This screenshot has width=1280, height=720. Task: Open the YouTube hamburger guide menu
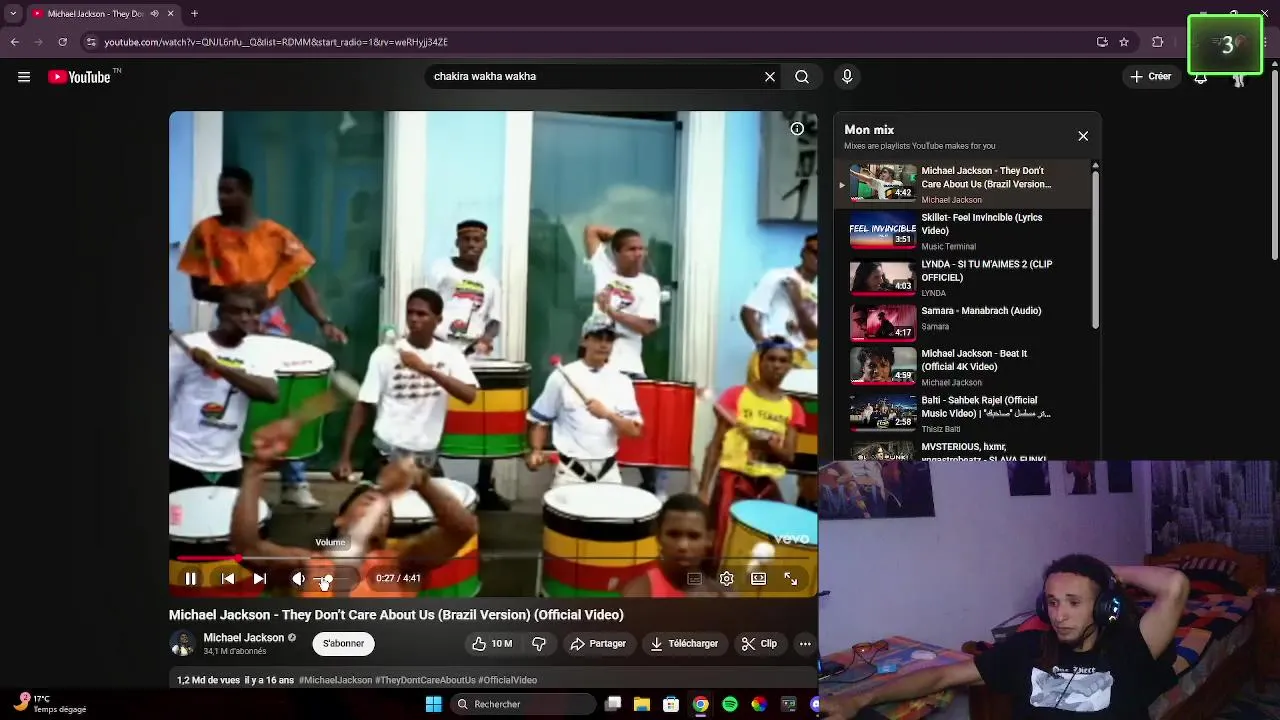[x=24, y=77]
